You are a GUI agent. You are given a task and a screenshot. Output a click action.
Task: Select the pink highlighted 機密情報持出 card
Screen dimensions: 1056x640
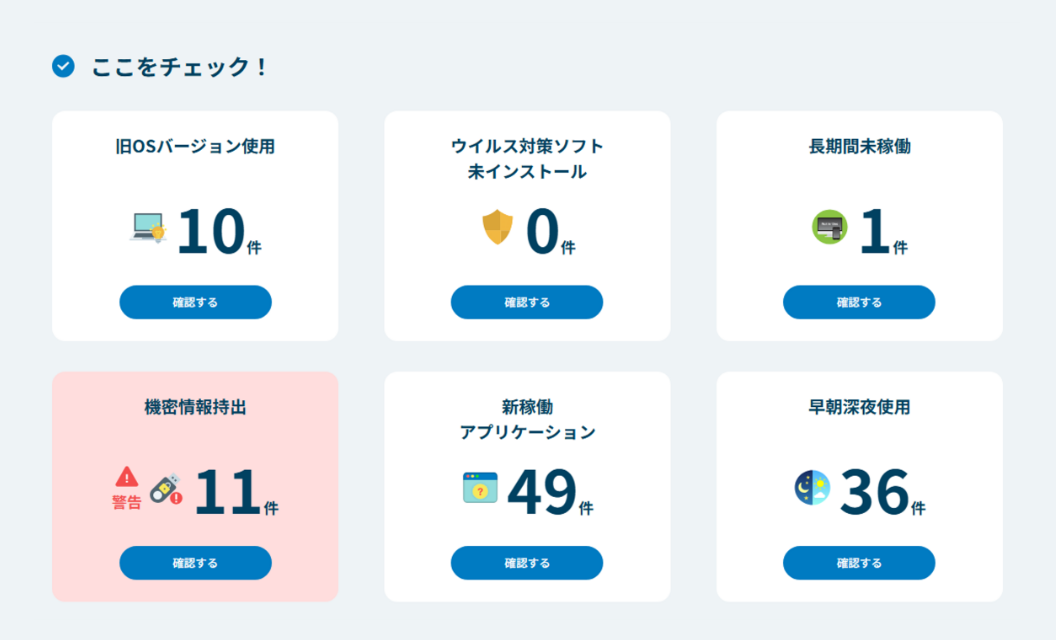click(x=195, y=430)
